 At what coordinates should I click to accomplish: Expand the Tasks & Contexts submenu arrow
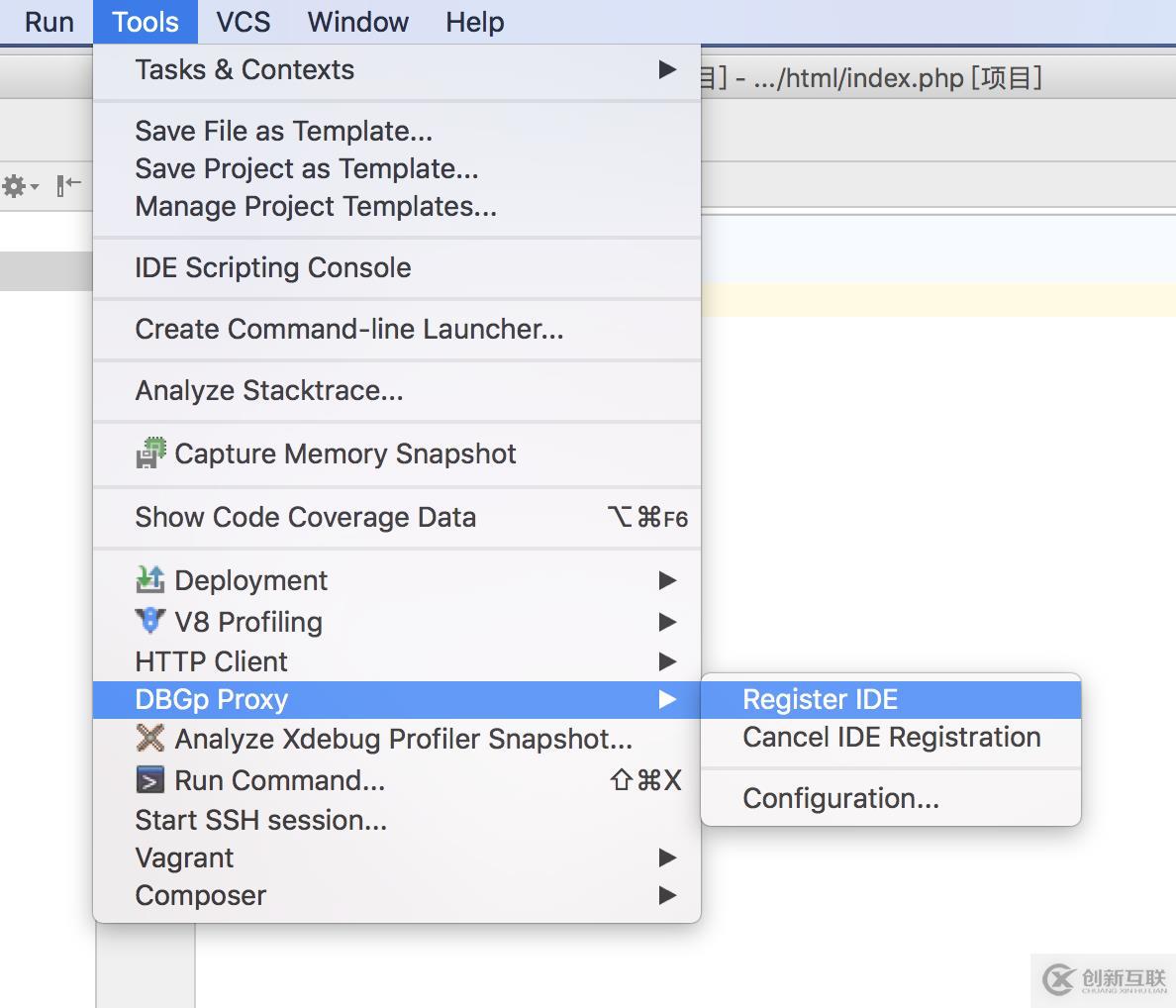[x=667, y=69]
